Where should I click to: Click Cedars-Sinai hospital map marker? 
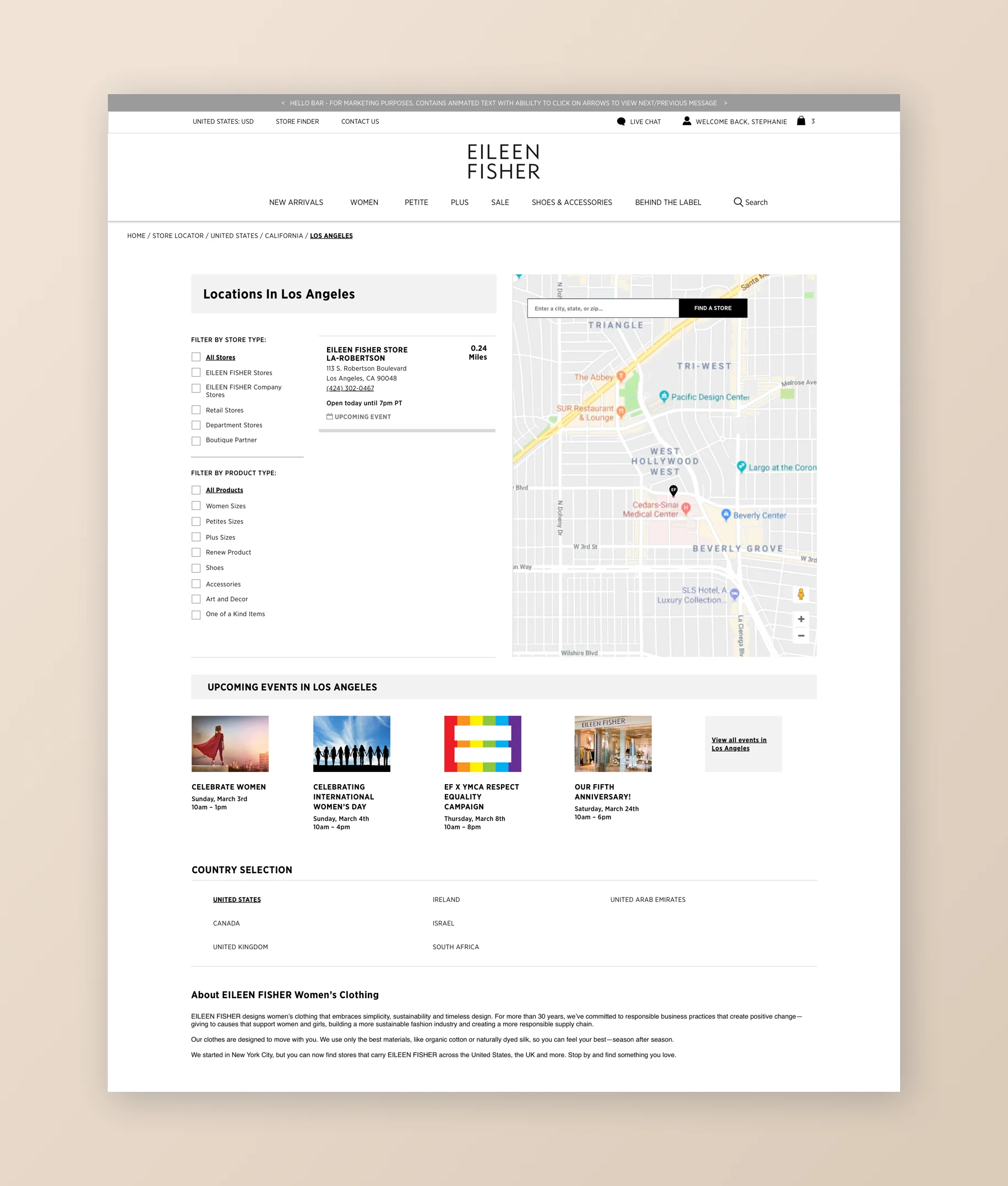click(x=686, y=508)
